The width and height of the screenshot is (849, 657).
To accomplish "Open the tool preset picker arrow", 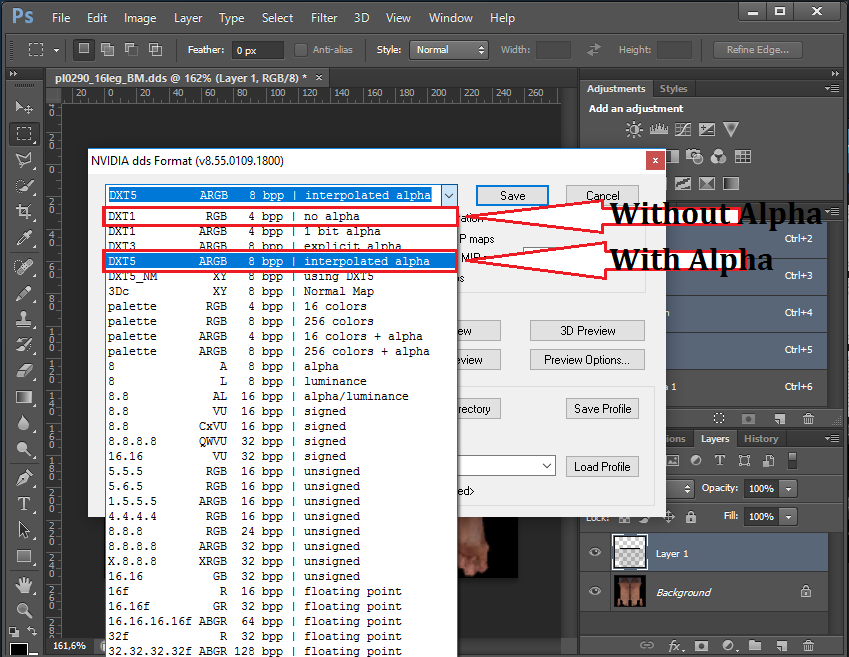I will coord(56,50).
